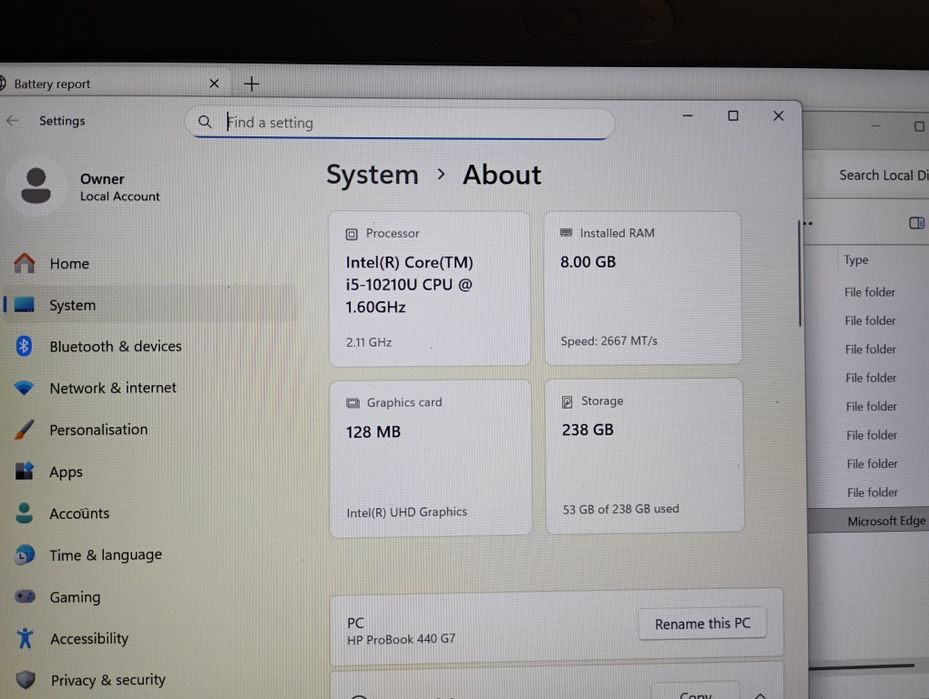The image size is (929, 699).
Task: Minimize the Settings window
Action: click(687, 116)
